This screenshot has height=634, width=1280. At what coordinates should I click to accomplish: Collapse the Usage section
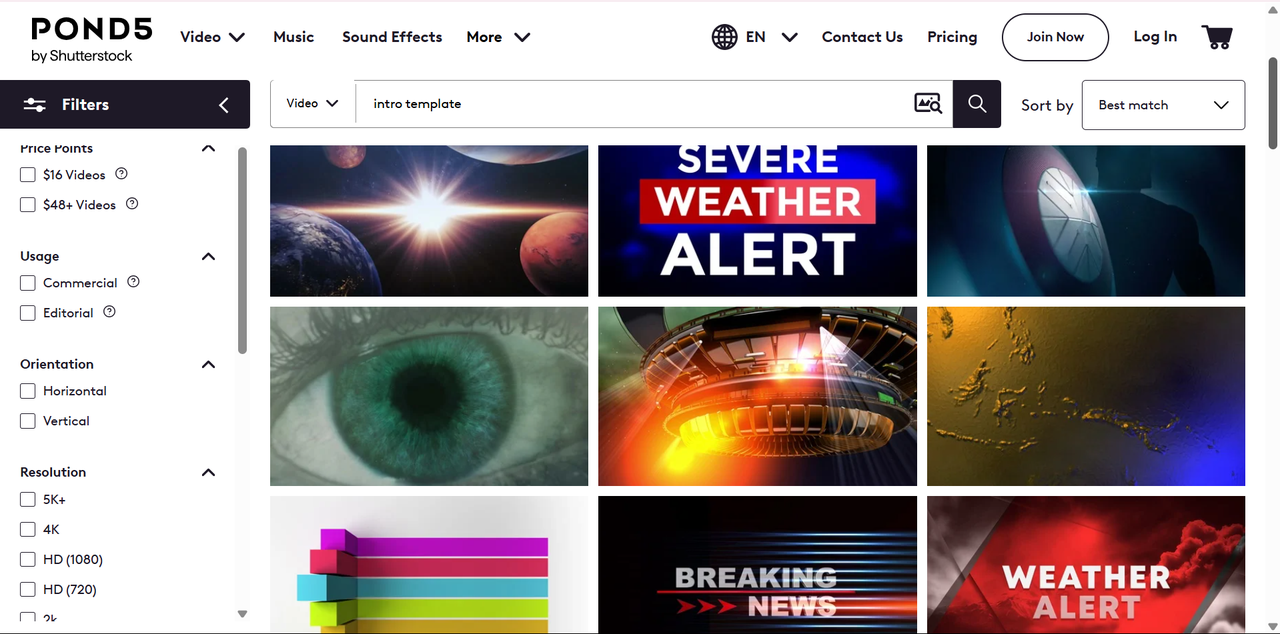pyautogui.click(x=208, y=256)
